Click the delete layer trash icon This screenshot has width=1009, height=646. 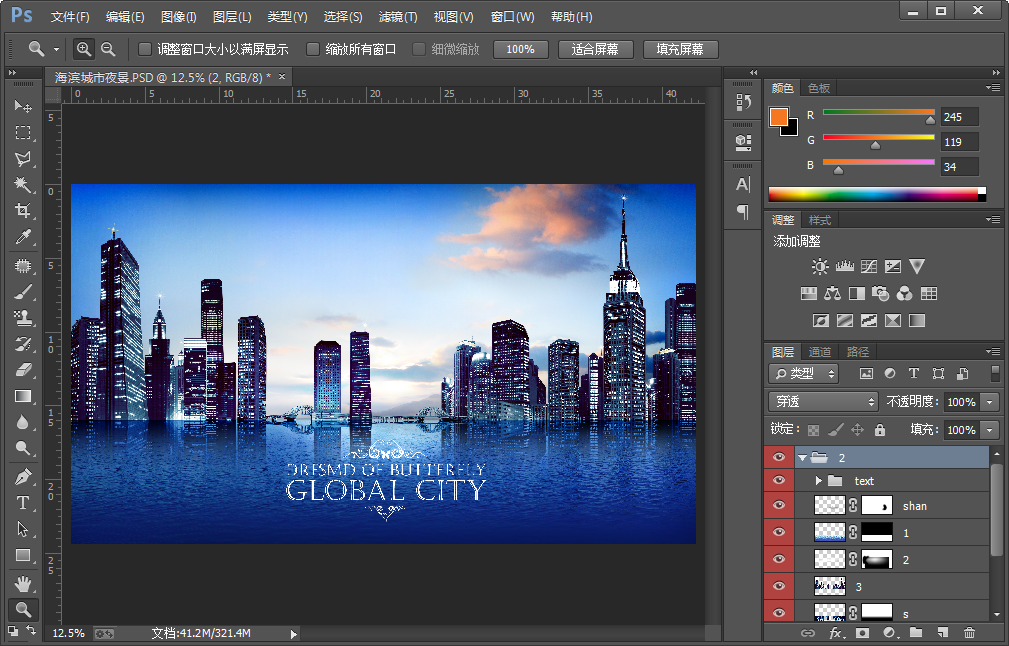point(969,633)
